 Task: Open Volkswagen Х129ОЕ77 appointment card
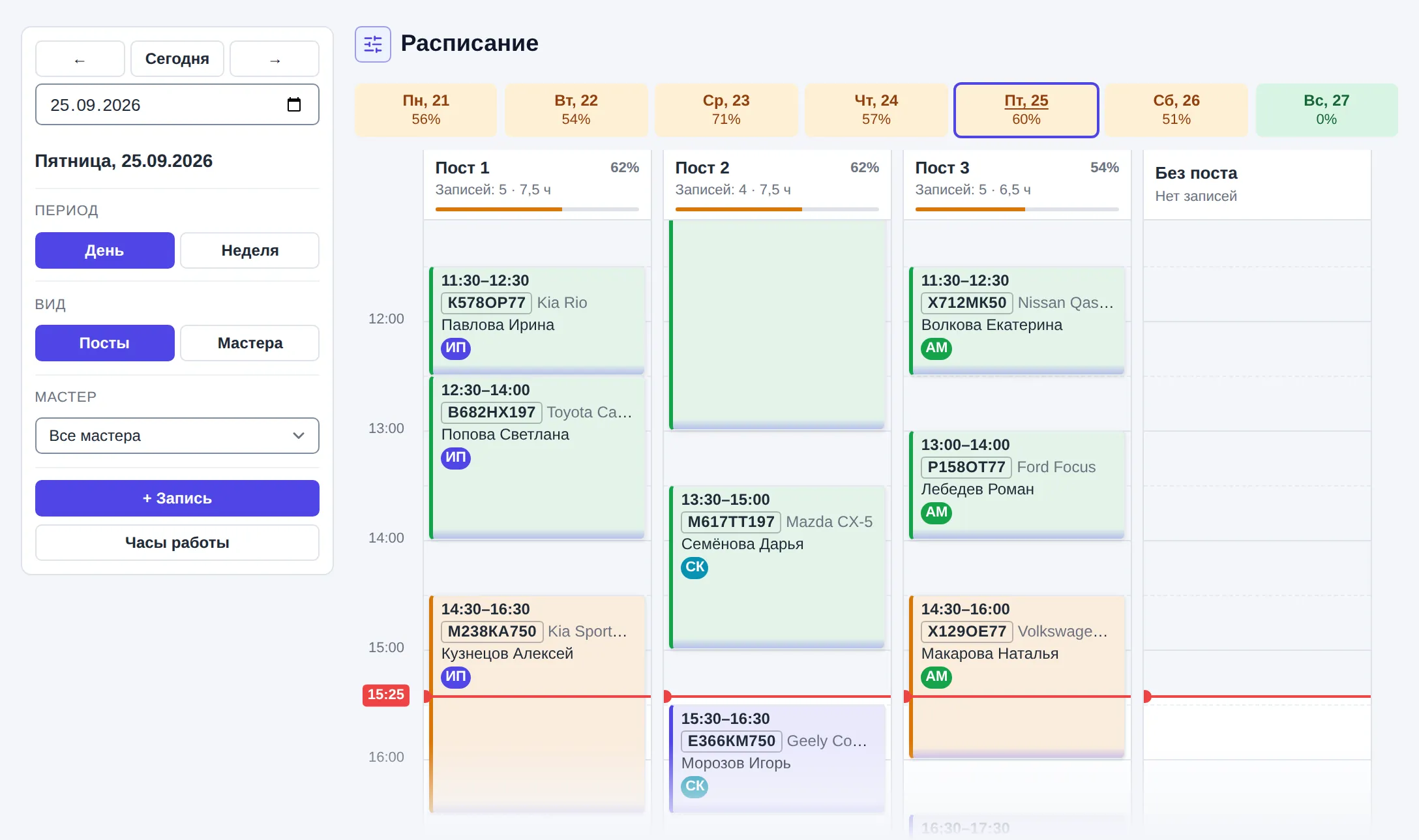coord(1017,676)
